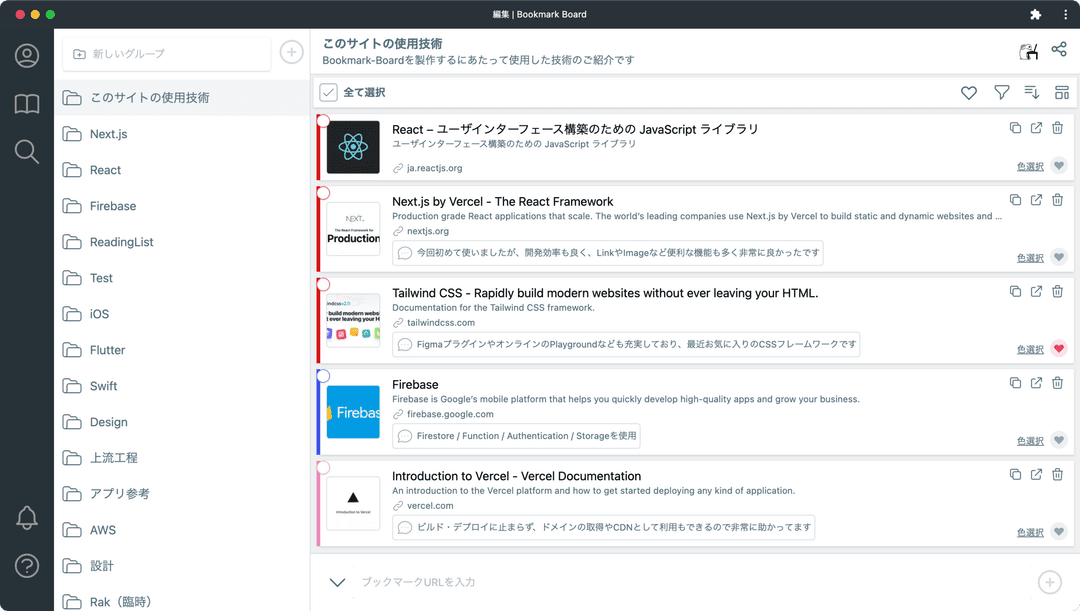Select the Firebase bookmark's circle checkbox
This screenshot has width=1080, height=611.
tap(323, 376)
